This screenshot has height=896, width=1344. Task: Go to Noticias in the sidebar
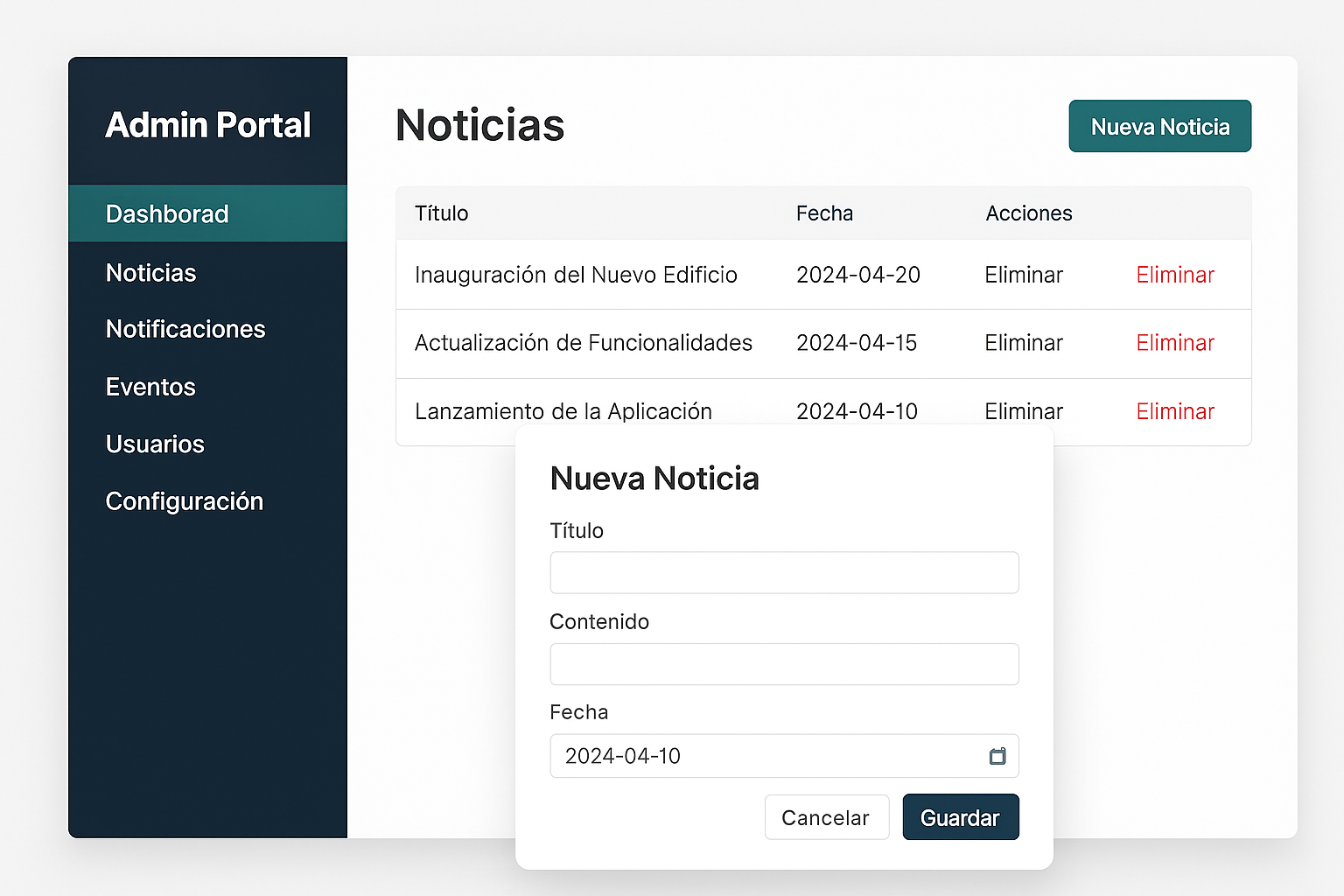pyautogui.click(x=150, y=273)
